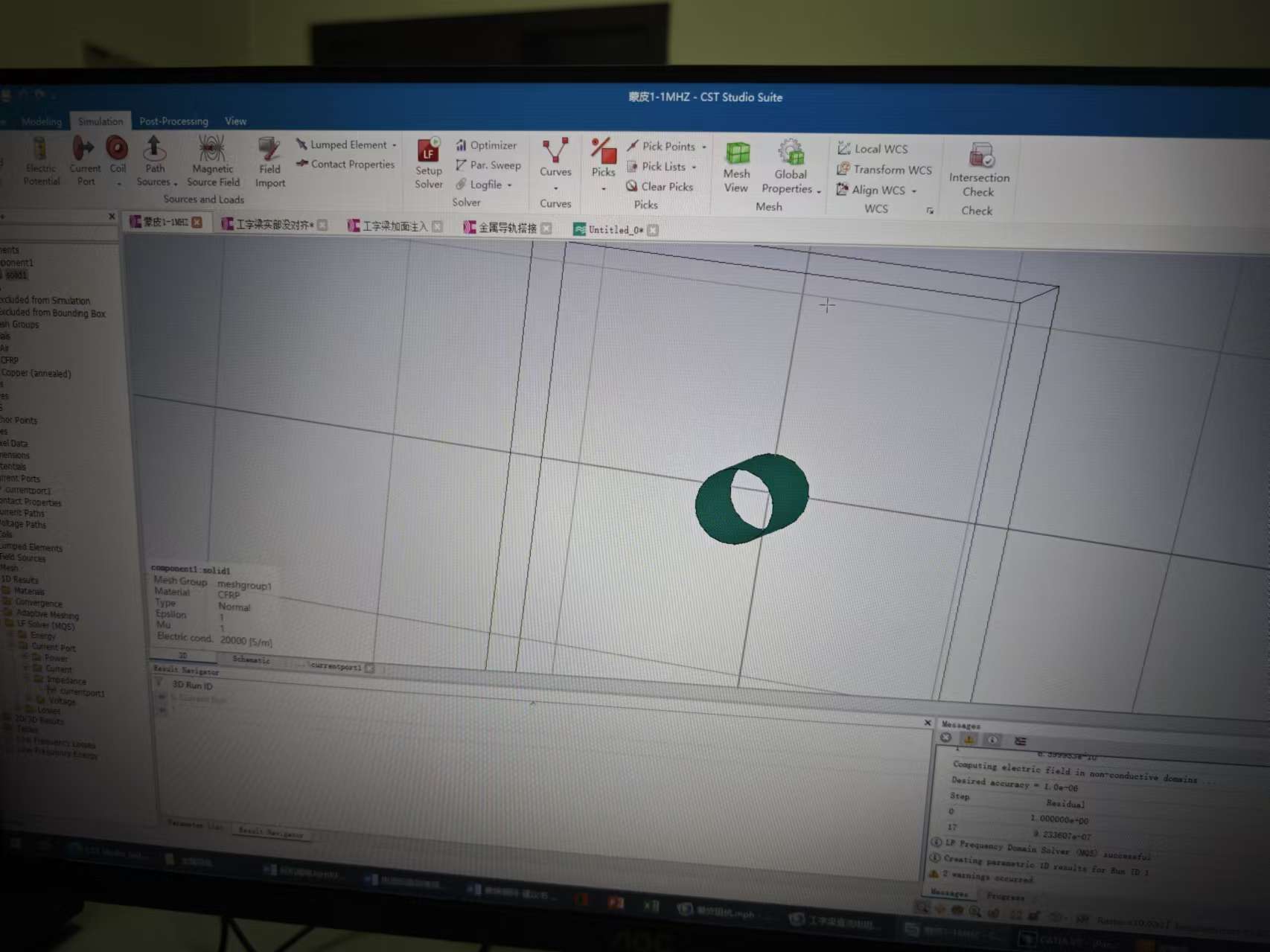1270x952 pixels.
Task: Click Contact Properties button
Action: click(x=345, y=164)
